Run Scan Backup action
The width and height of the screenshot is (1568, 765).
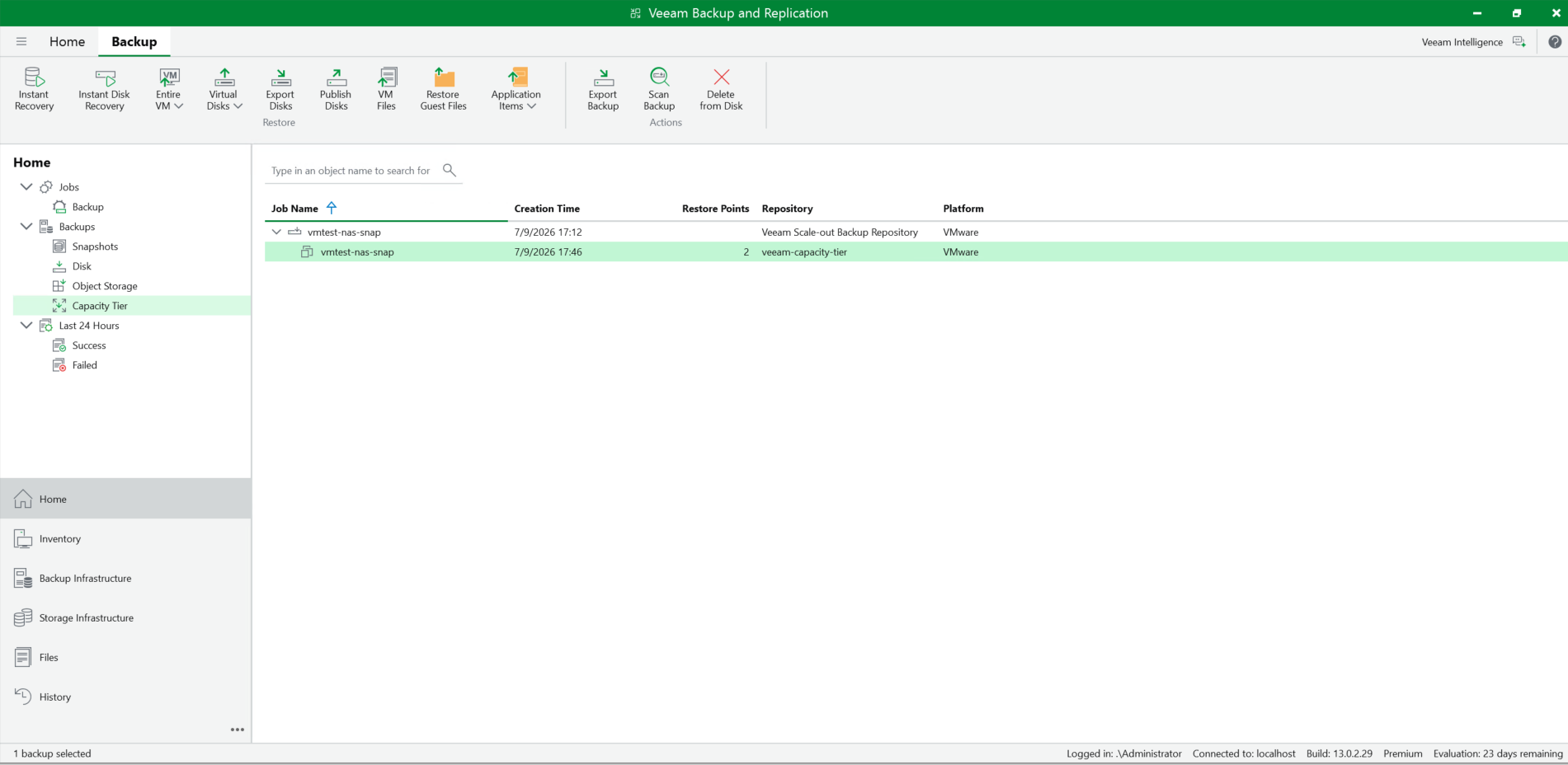659,89
